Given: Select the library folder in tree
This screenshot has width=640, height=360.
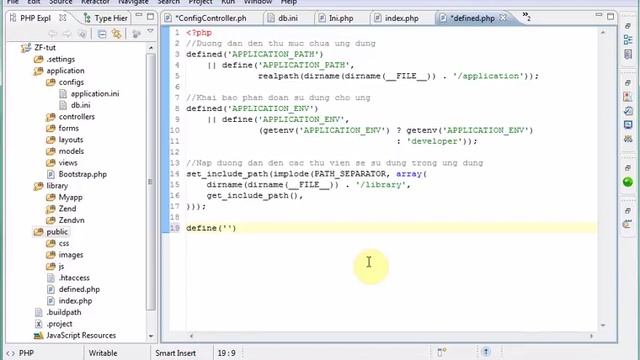Looking at the screenshot, I should [x=57, y=186].
